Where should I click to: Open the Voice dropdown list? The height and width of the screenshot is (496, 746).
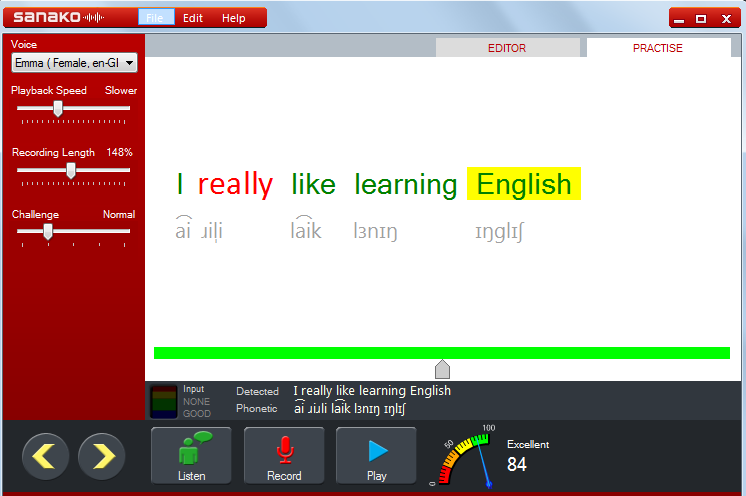tap(74, 63)
